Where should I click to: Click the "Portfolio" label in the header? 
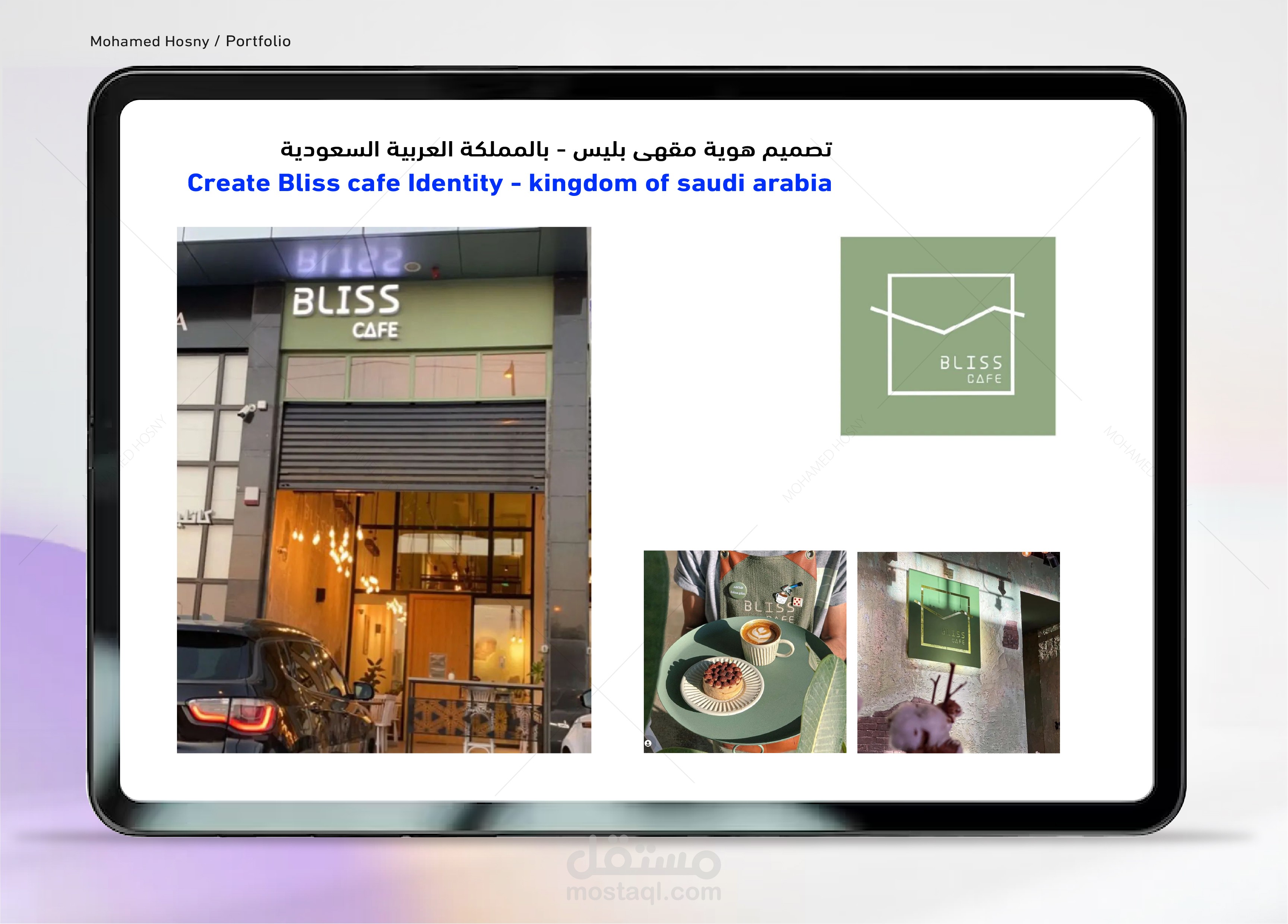(x=259, y=41)
